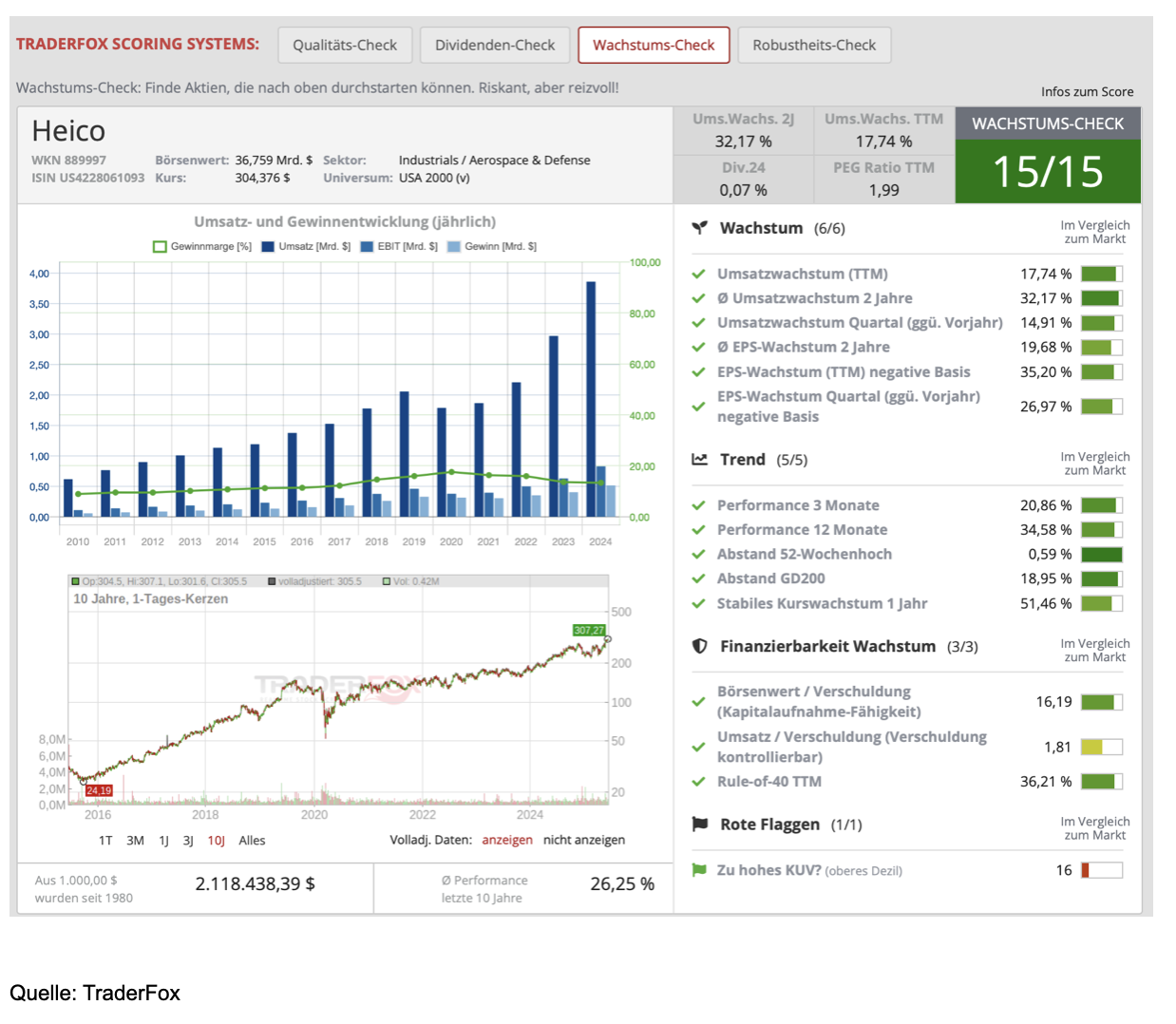
Task: Select the 10J chart range
Action: pyautogui.click(x=217, y=841)
